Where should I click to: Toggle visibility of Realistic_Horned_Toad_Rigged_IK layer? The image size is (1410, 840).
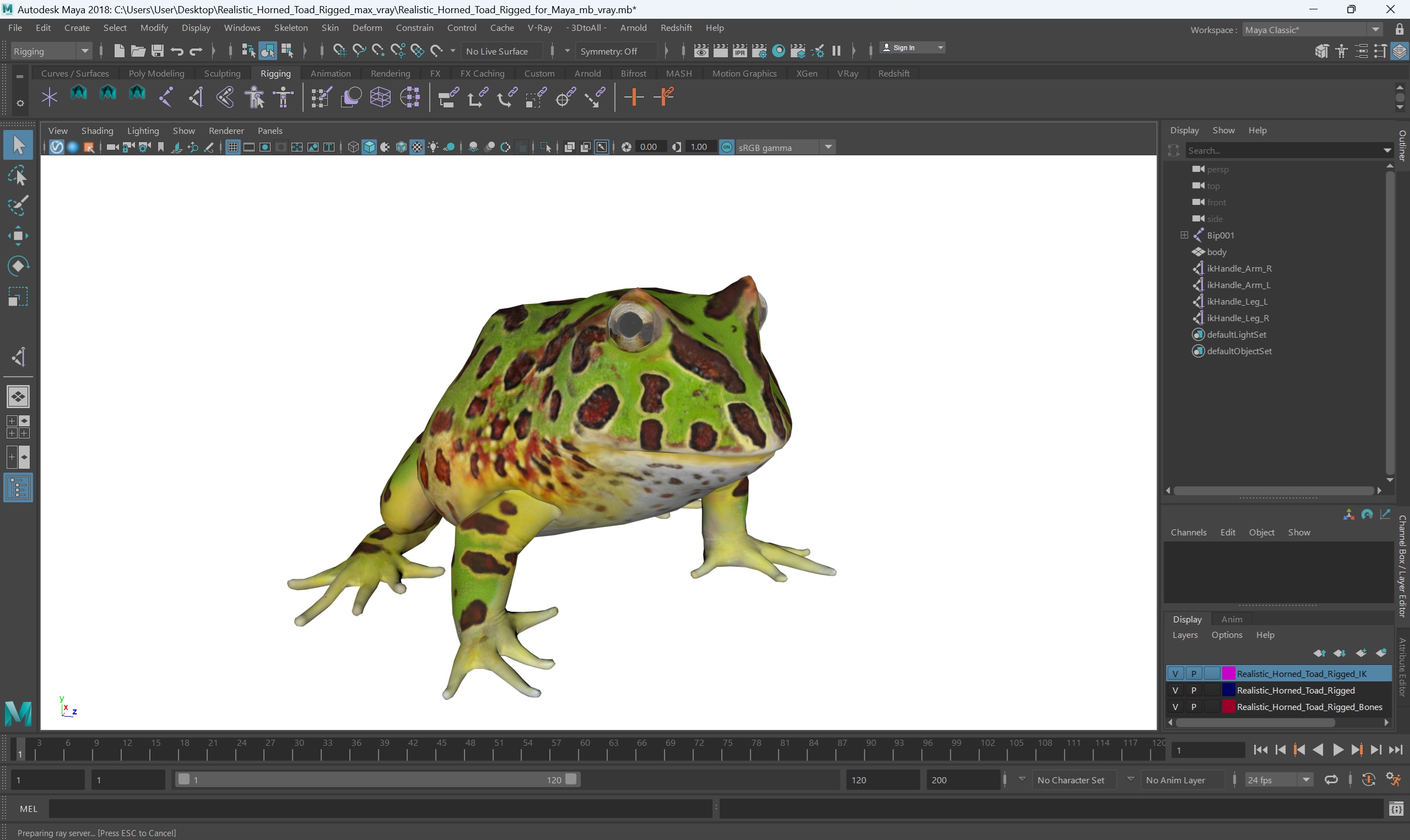[1176, 673]
